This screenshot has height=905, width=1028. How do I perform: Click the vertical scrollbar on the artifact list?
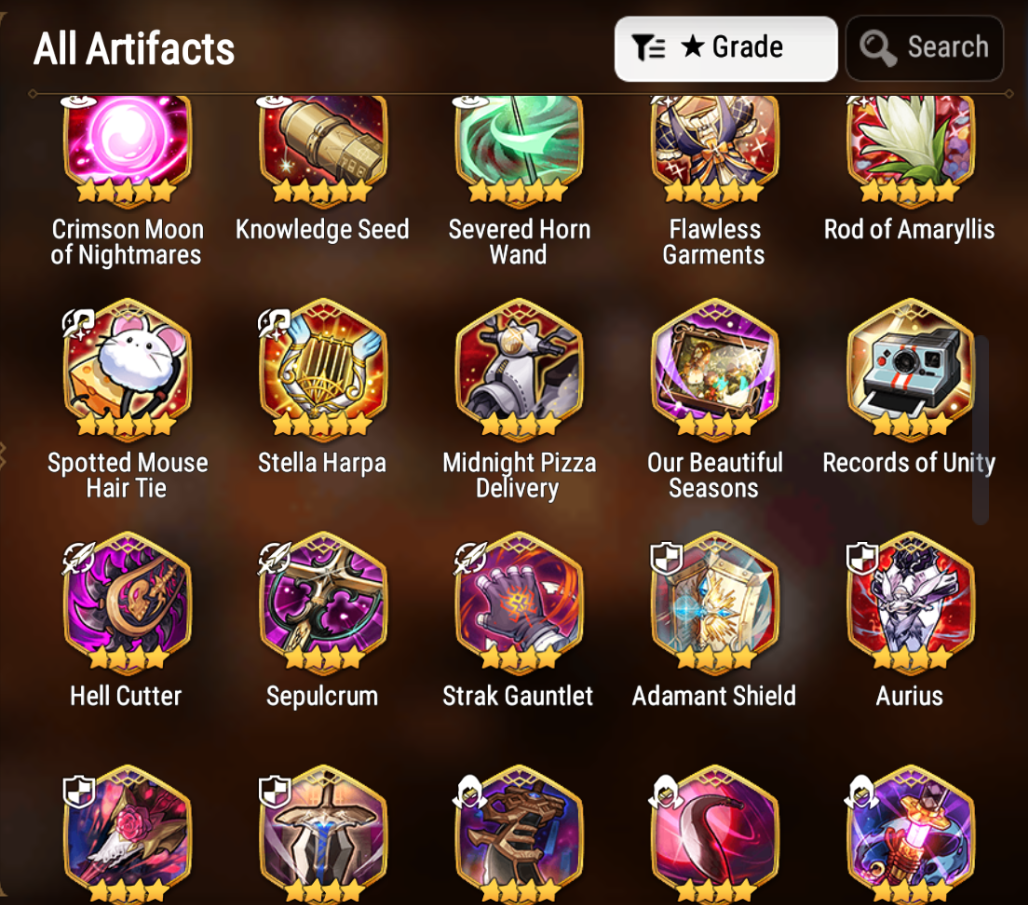coord(981,430)
